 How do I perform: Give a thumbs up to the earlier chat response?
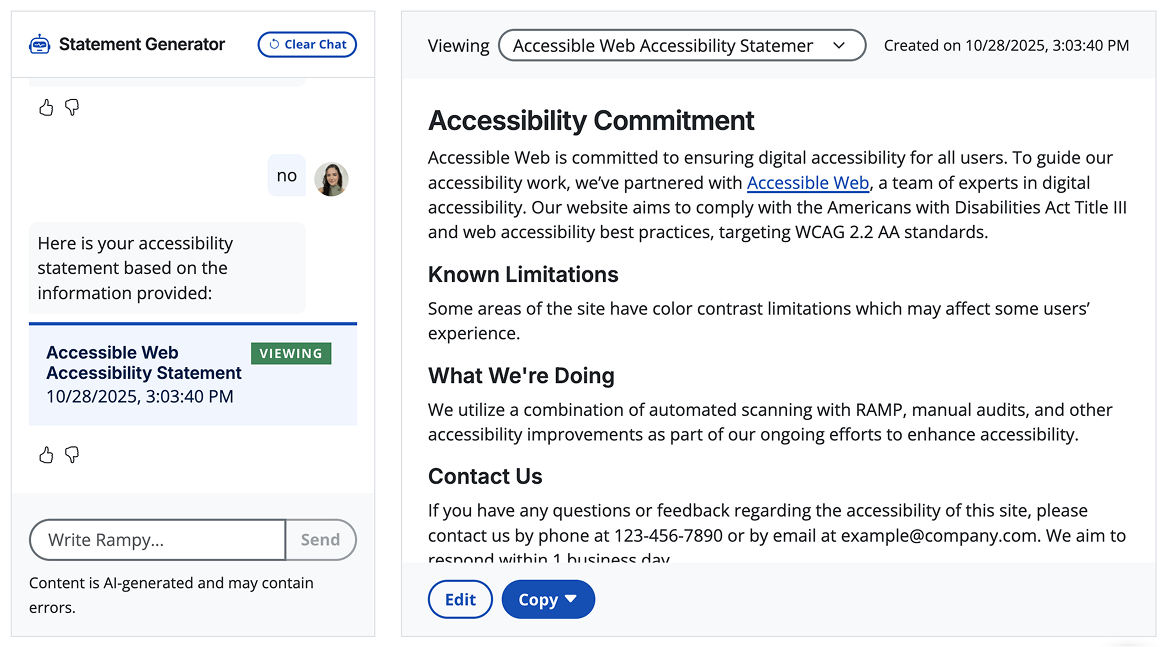46,107
